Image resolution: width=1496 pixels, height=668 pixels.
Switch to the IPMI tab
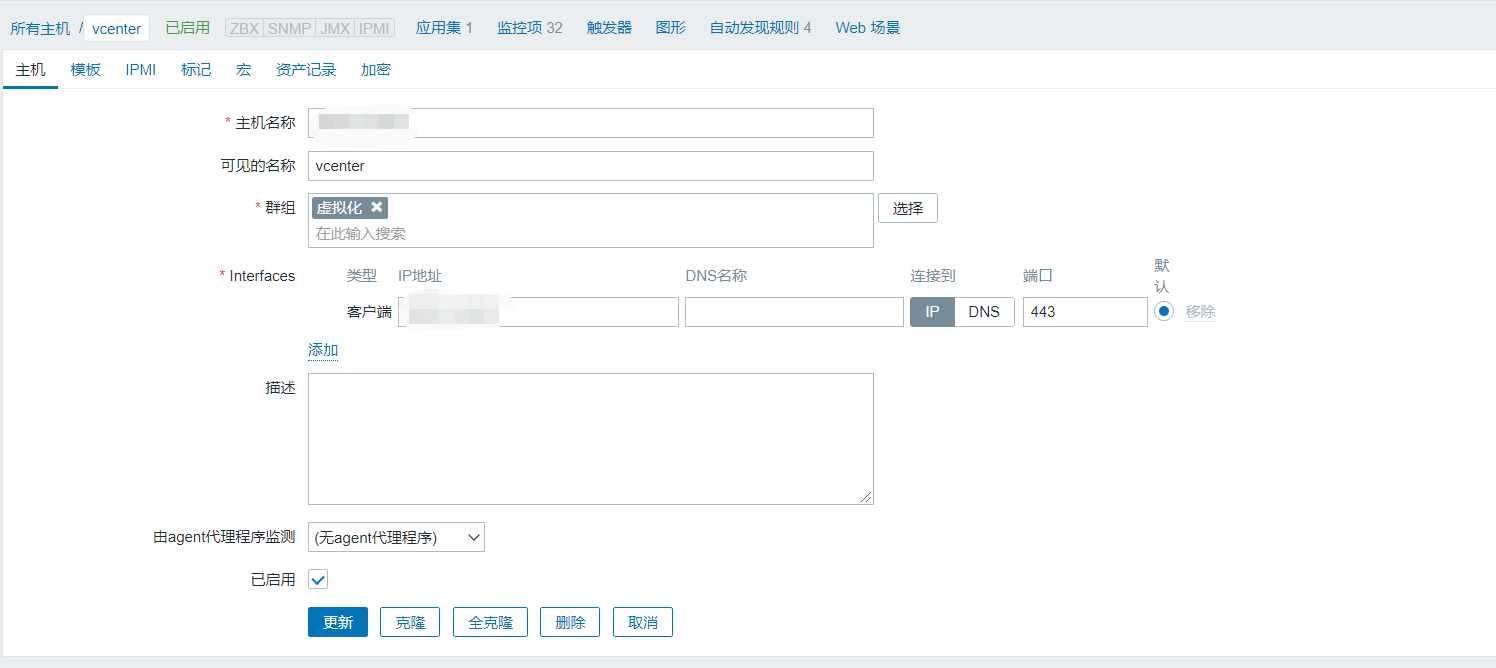(x=141, y=70)
